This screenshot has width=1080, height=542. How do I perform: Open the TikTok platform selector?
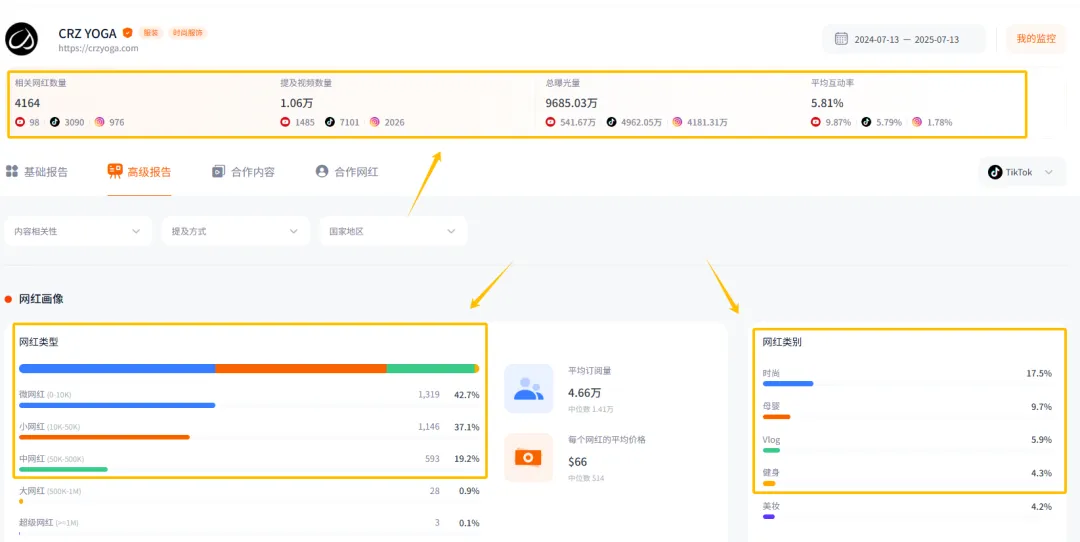coord(1021,172)
